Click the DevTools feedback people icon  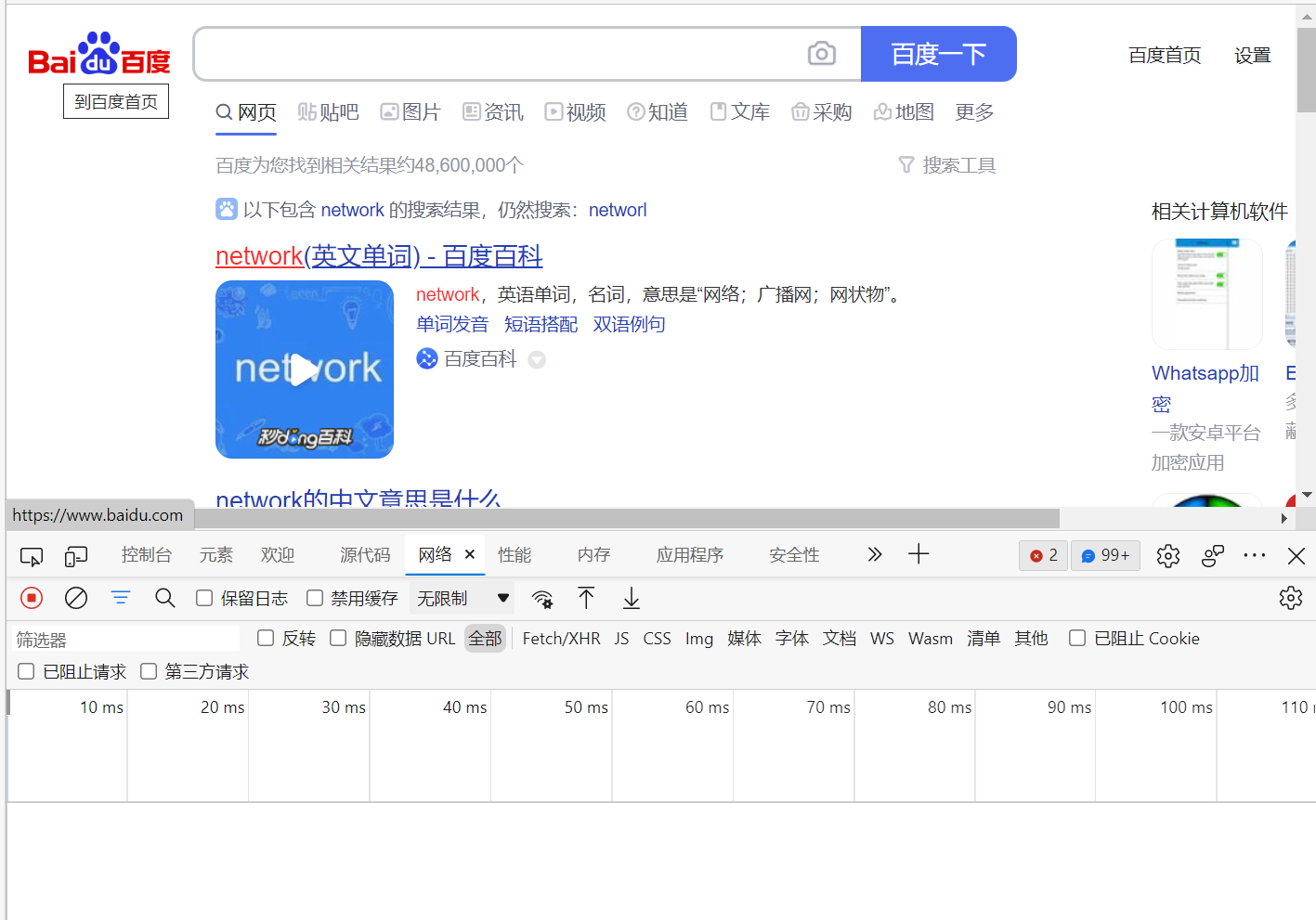(x=1213, y=556)
